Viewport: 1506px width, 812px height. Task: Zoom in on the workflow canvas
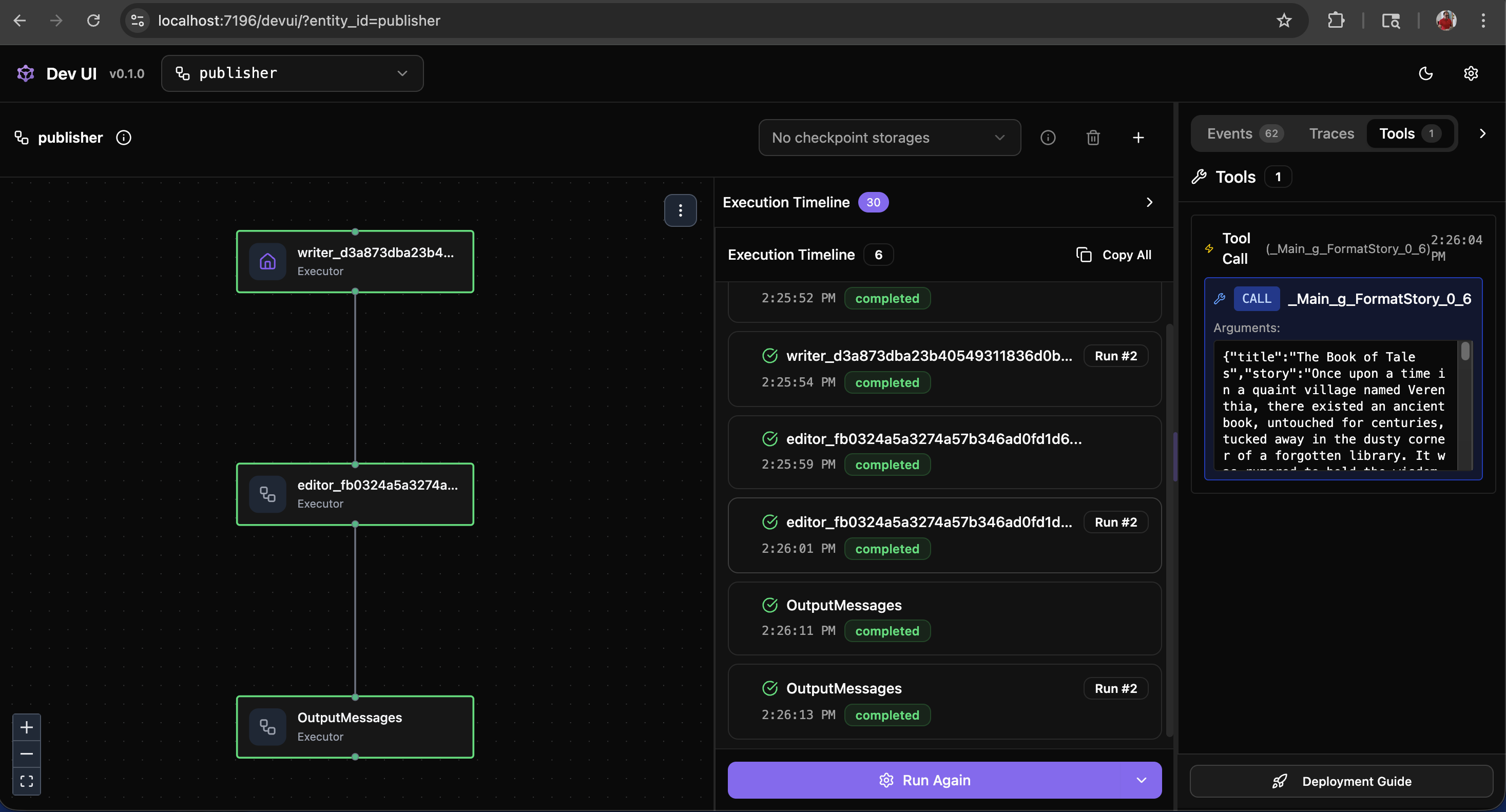click(x=26, y=727)
